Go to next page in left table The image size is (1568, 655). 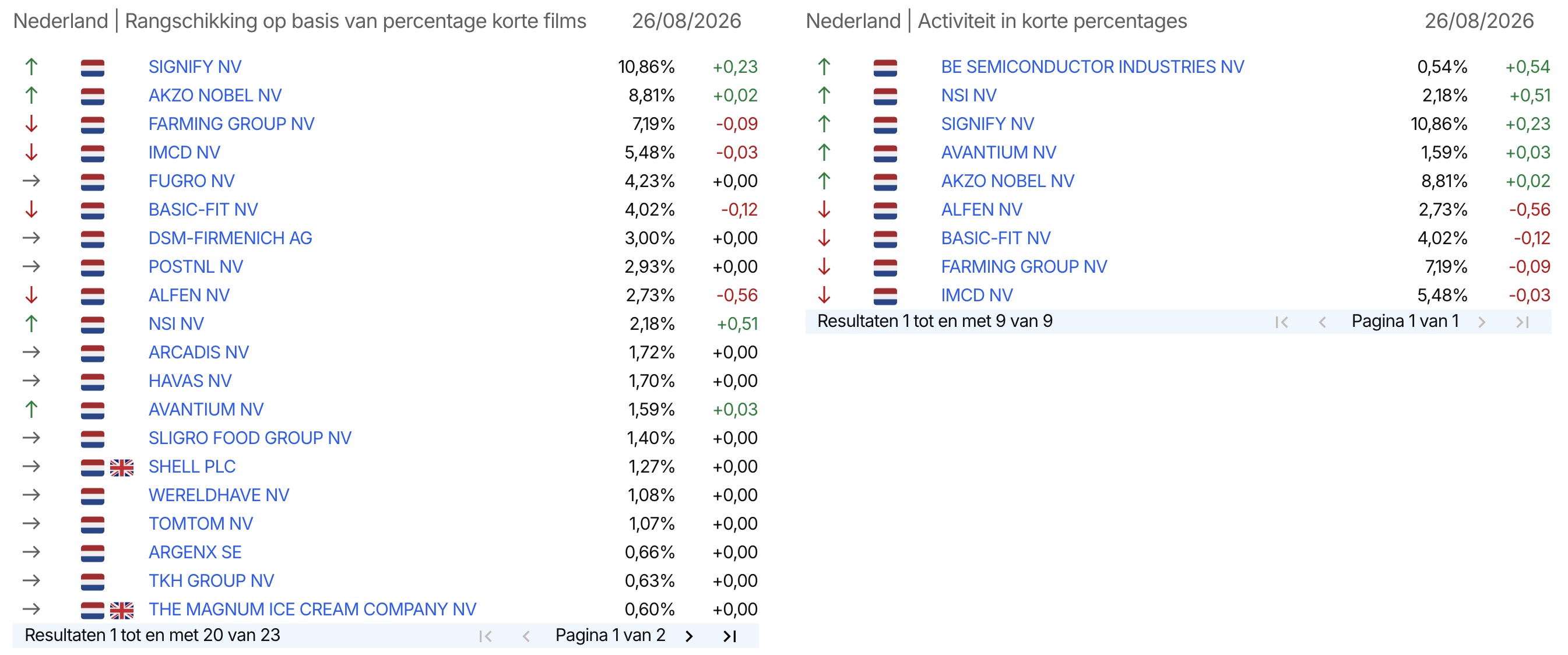tap(688, 636)
